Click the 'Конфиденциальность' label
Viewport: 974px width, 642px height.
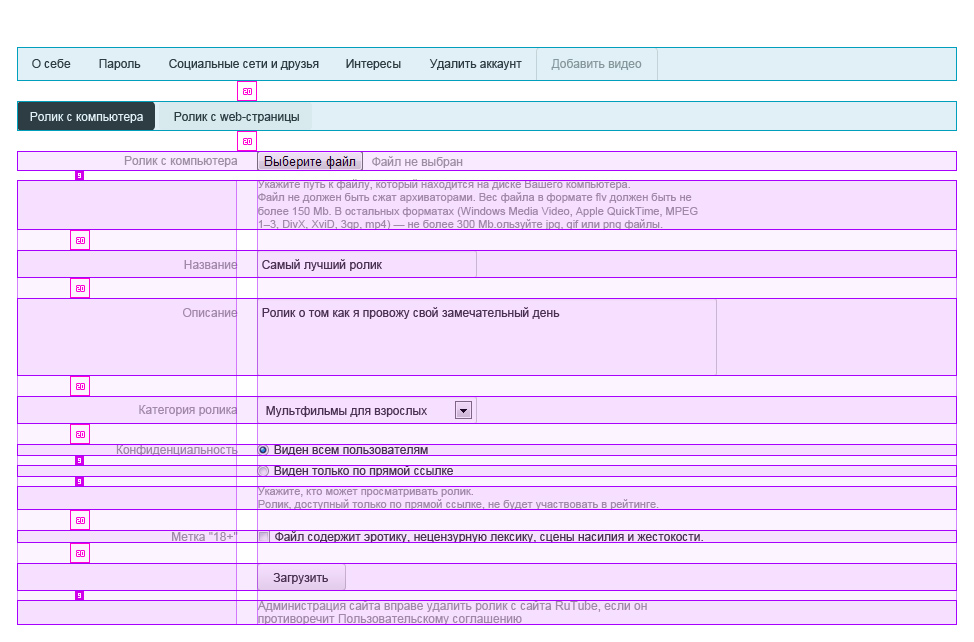[x=176, y=450]
